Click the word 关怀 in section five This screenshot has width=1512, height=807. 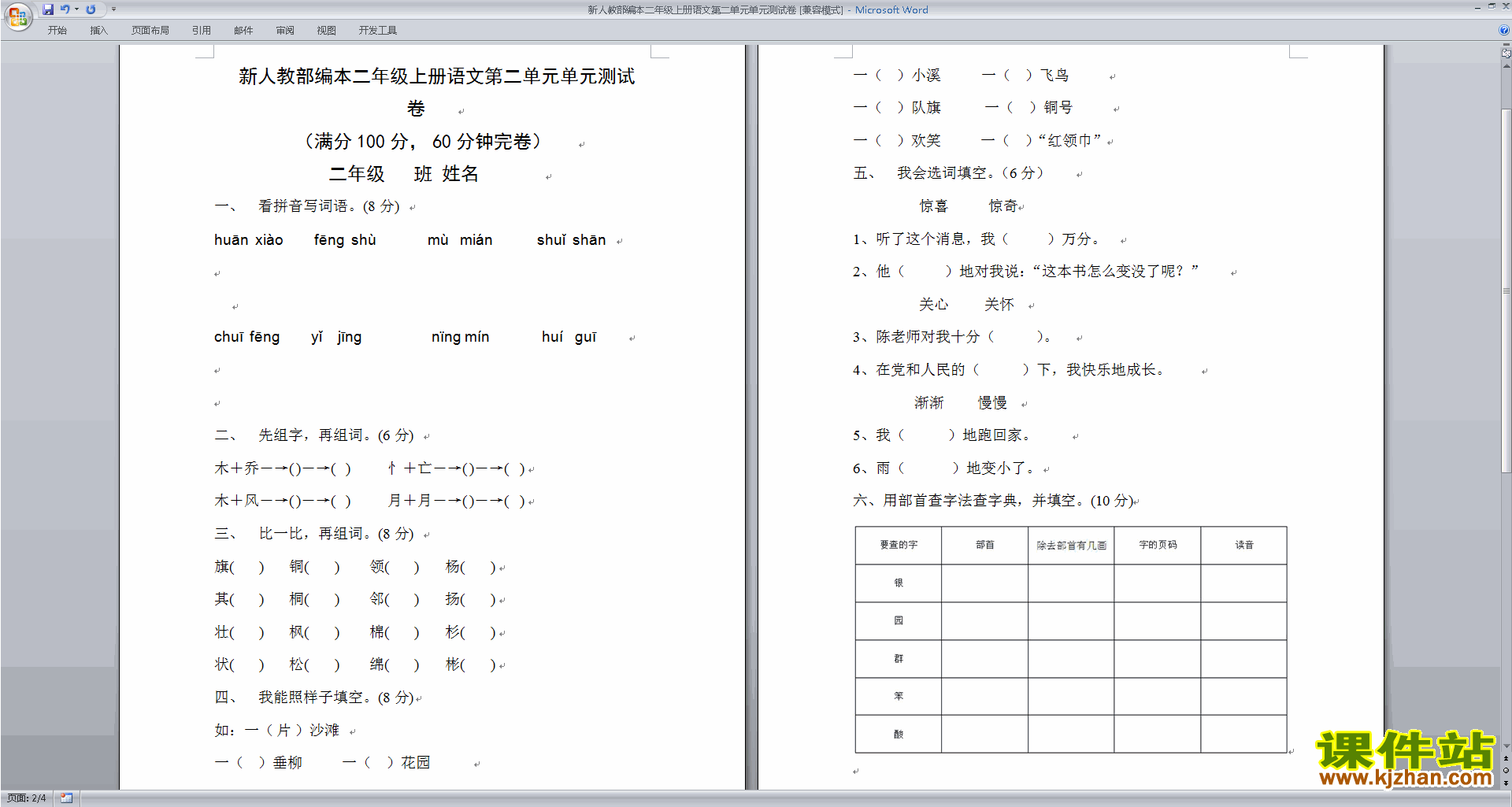pos(999,305)
